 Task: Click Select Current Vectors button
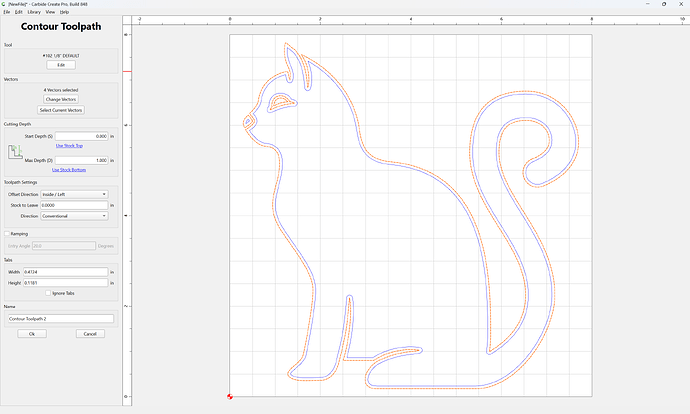click(61, 110)
